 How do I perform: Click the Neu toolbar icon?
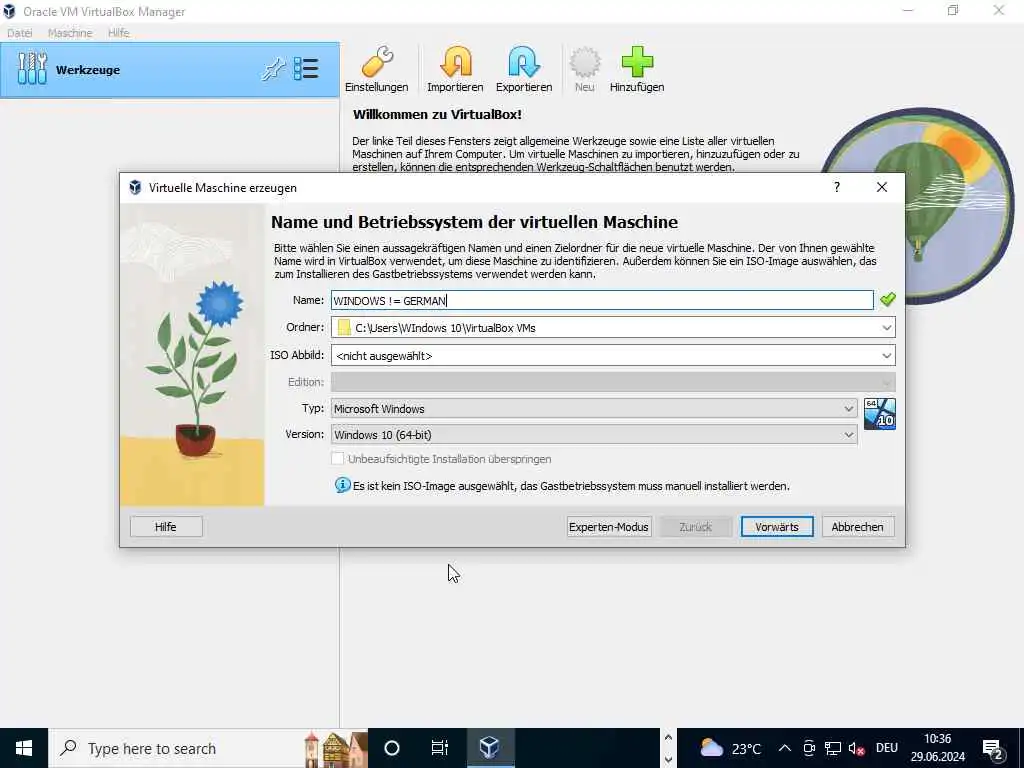point(584,62)
